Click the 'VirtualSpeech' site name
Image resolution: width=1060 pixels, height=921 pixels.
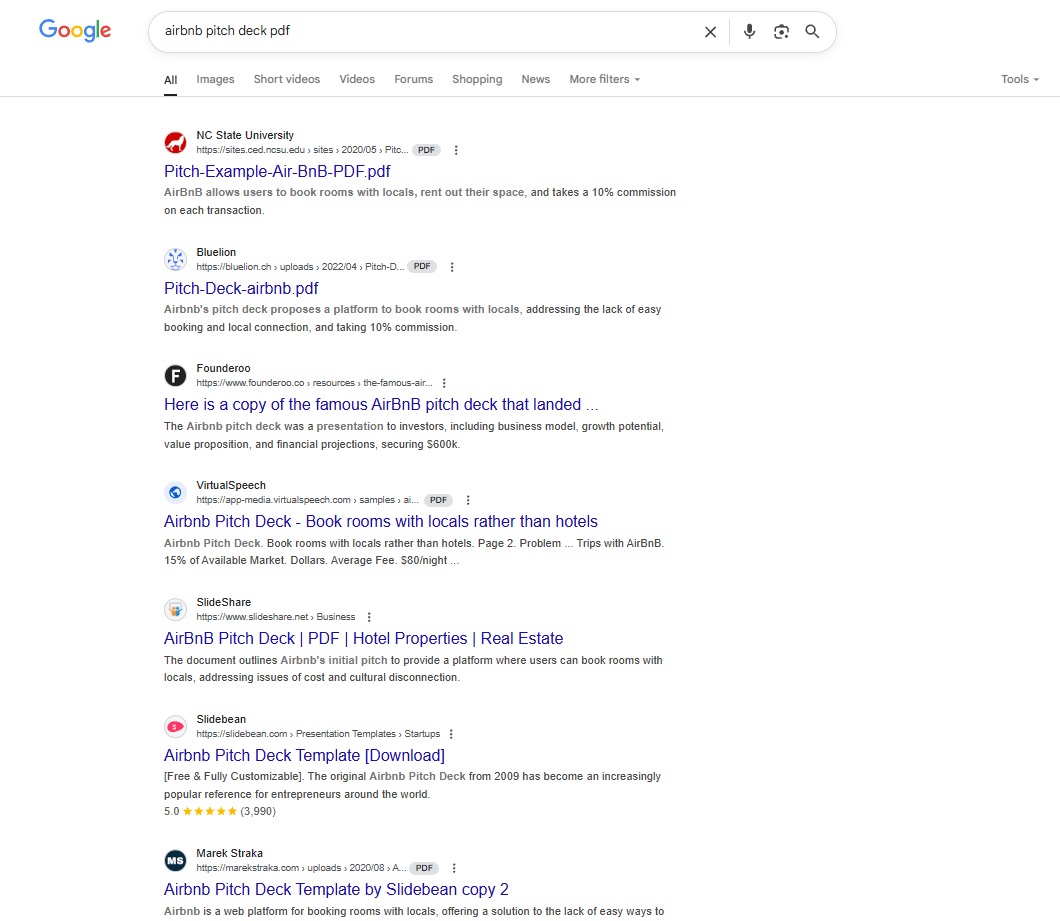pyautogui.click(x=231, y=486)
